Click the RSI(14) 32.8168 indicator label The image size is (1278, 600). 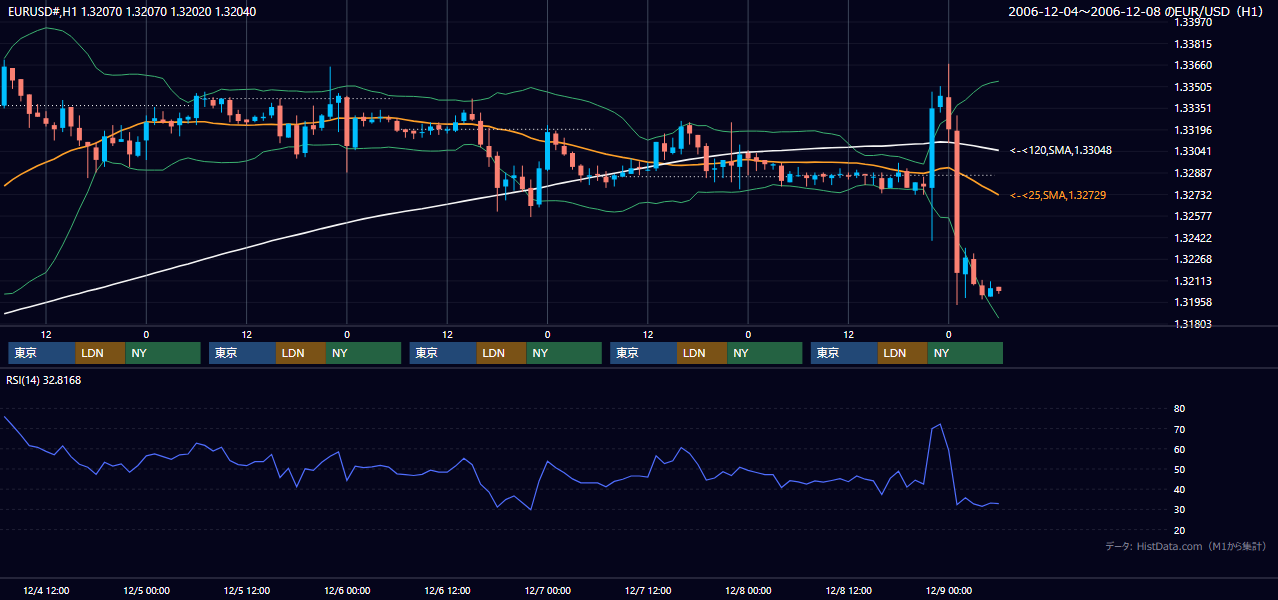pyautogui.click(x=44, y=380)
